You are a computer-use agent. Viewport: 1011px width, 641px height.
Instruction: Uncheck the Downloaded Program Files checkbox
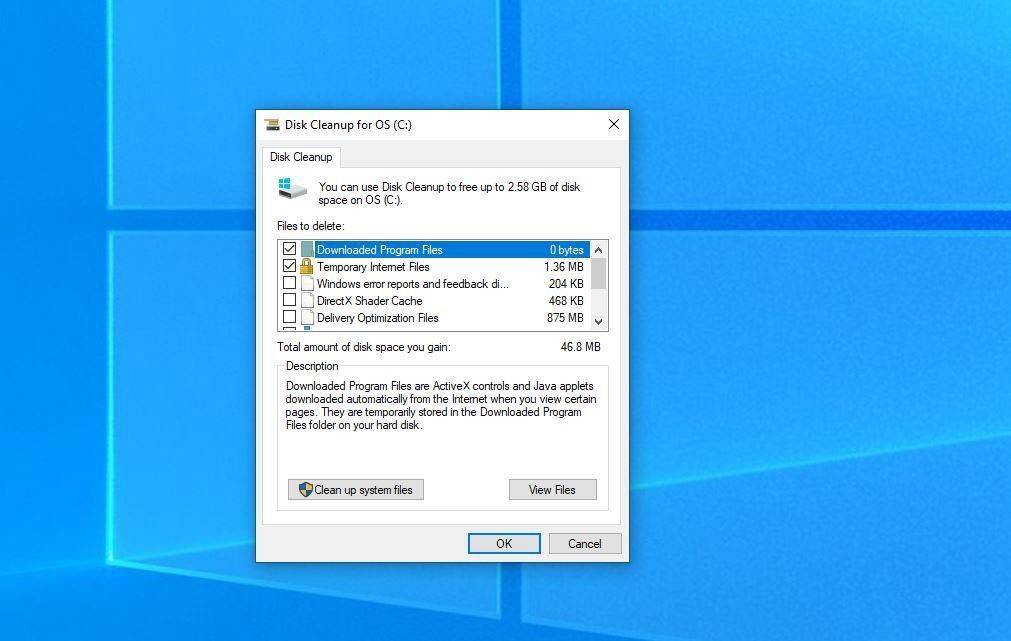click(x=289, y=250)
